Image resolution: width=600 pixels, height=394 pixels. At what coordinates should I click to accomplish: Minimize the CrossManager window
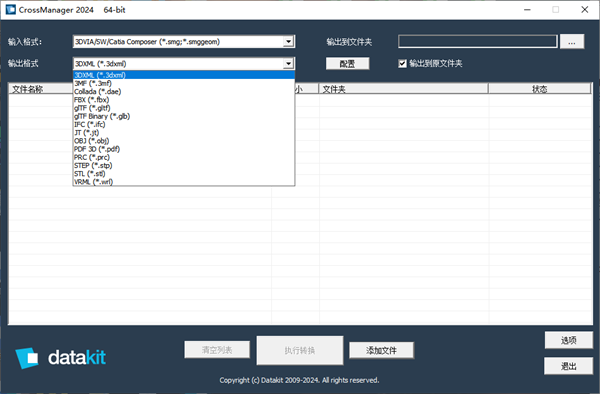527,10
